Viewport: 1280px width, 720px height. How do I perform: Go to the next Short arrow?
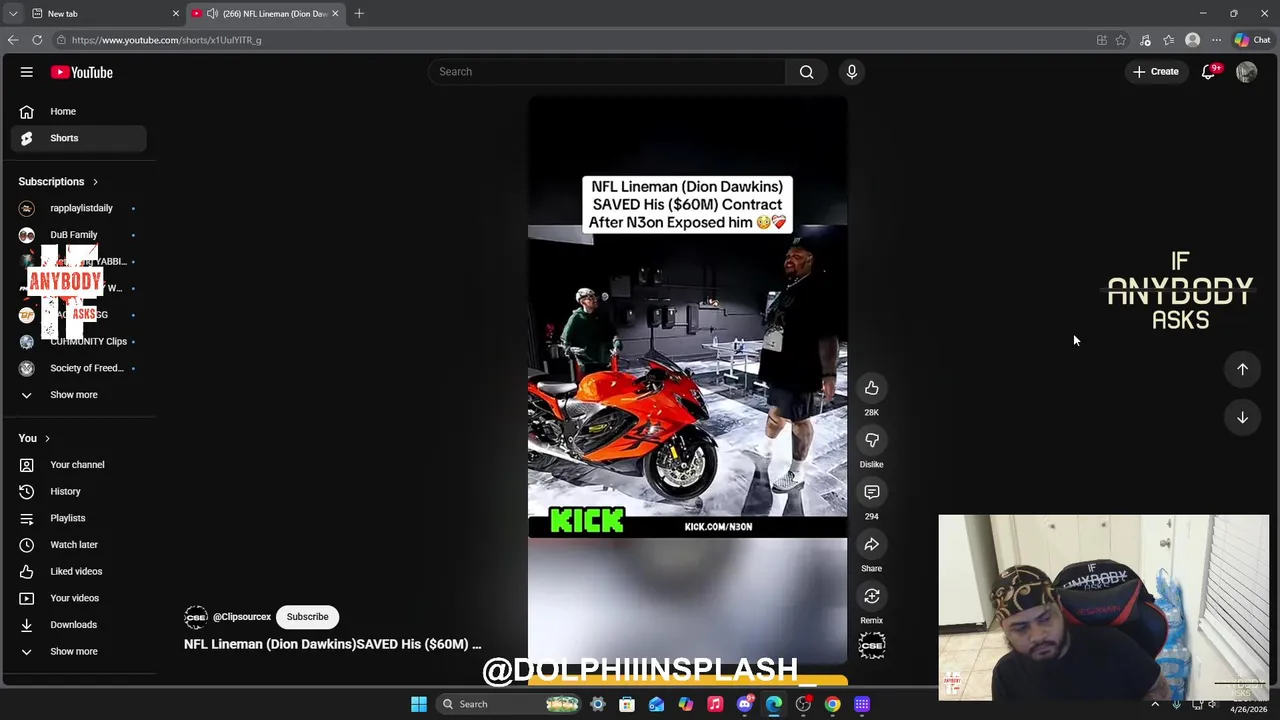(1242, 417)
